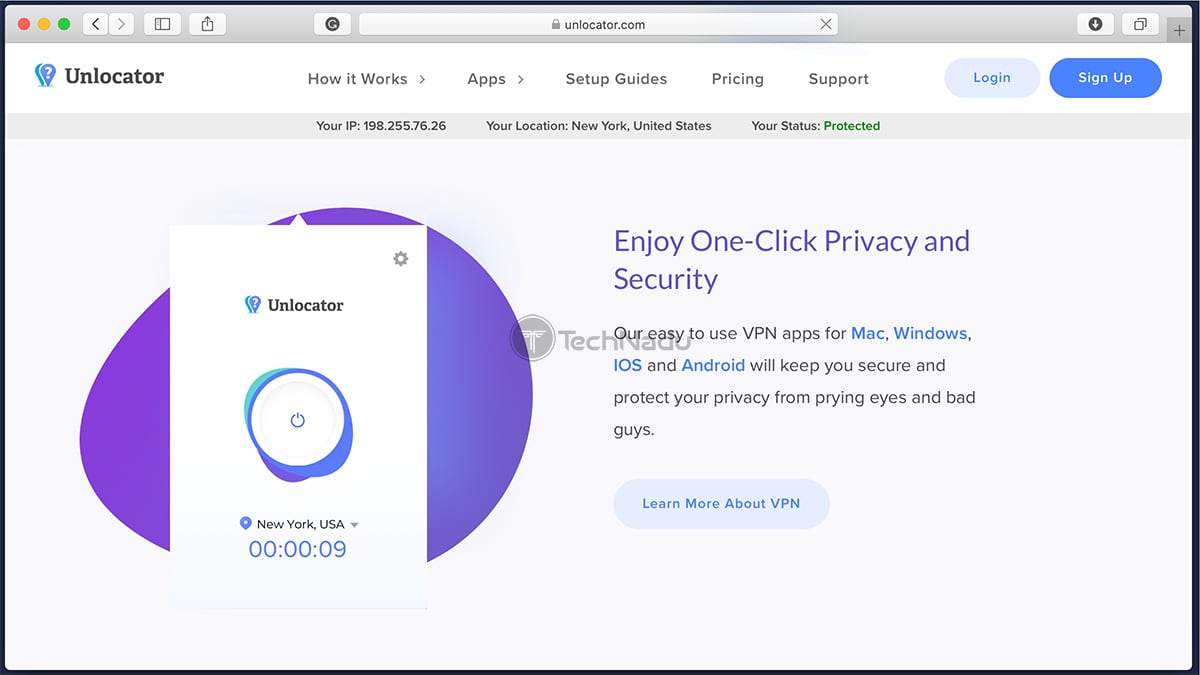Viewport: 1200px width, 675px height.
Task: Click the back navigation arrow
Action: (95, 23)
